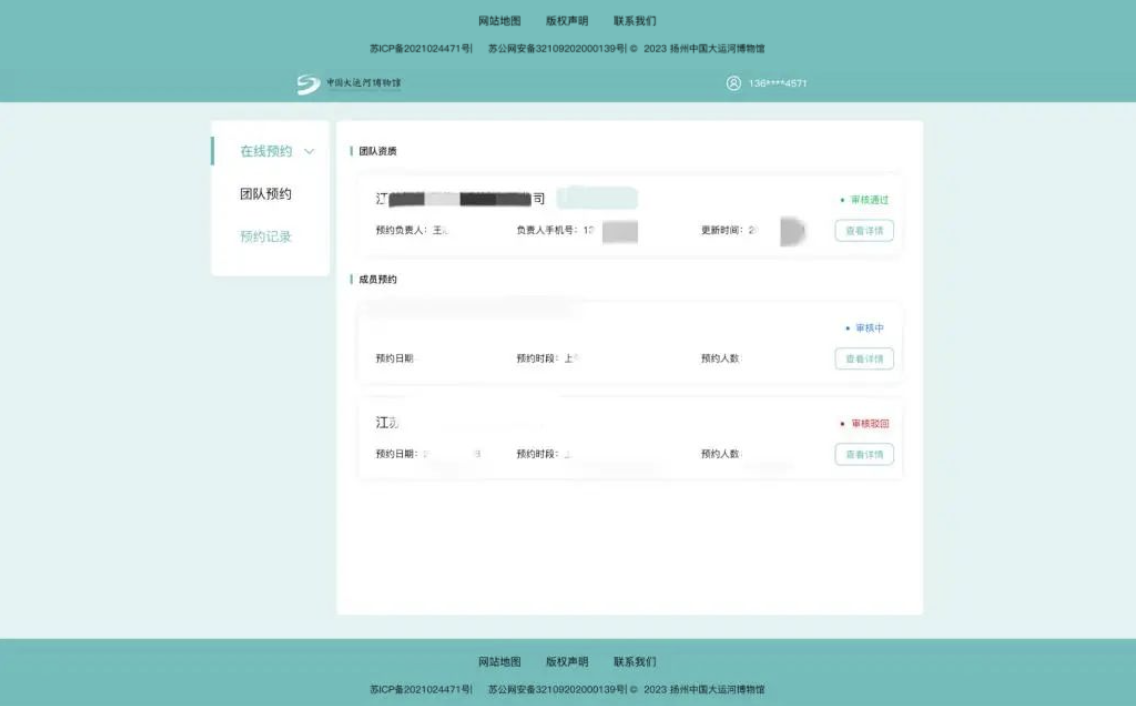Click 查看详情 on the 审核通过 card
This screenshot has height=706, width=1136.
click(864, 231)
